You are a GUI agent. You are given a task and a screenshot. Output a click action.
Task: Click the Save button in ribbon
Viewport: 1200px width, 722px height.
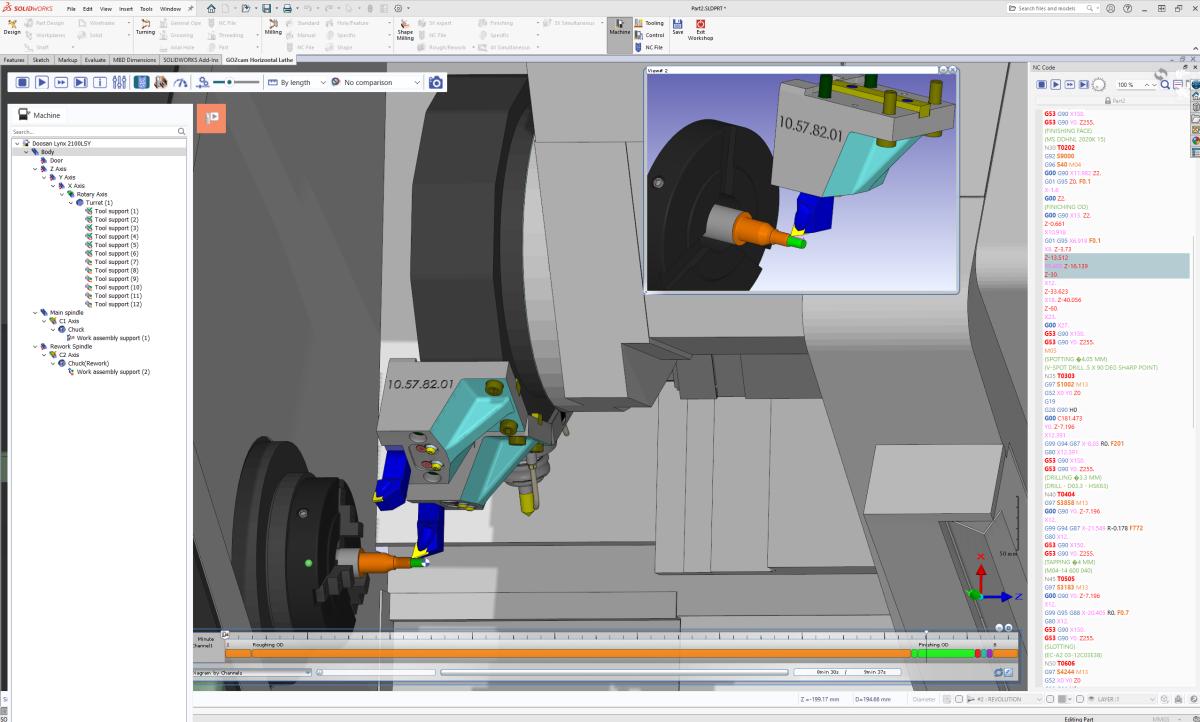(677, 28)
